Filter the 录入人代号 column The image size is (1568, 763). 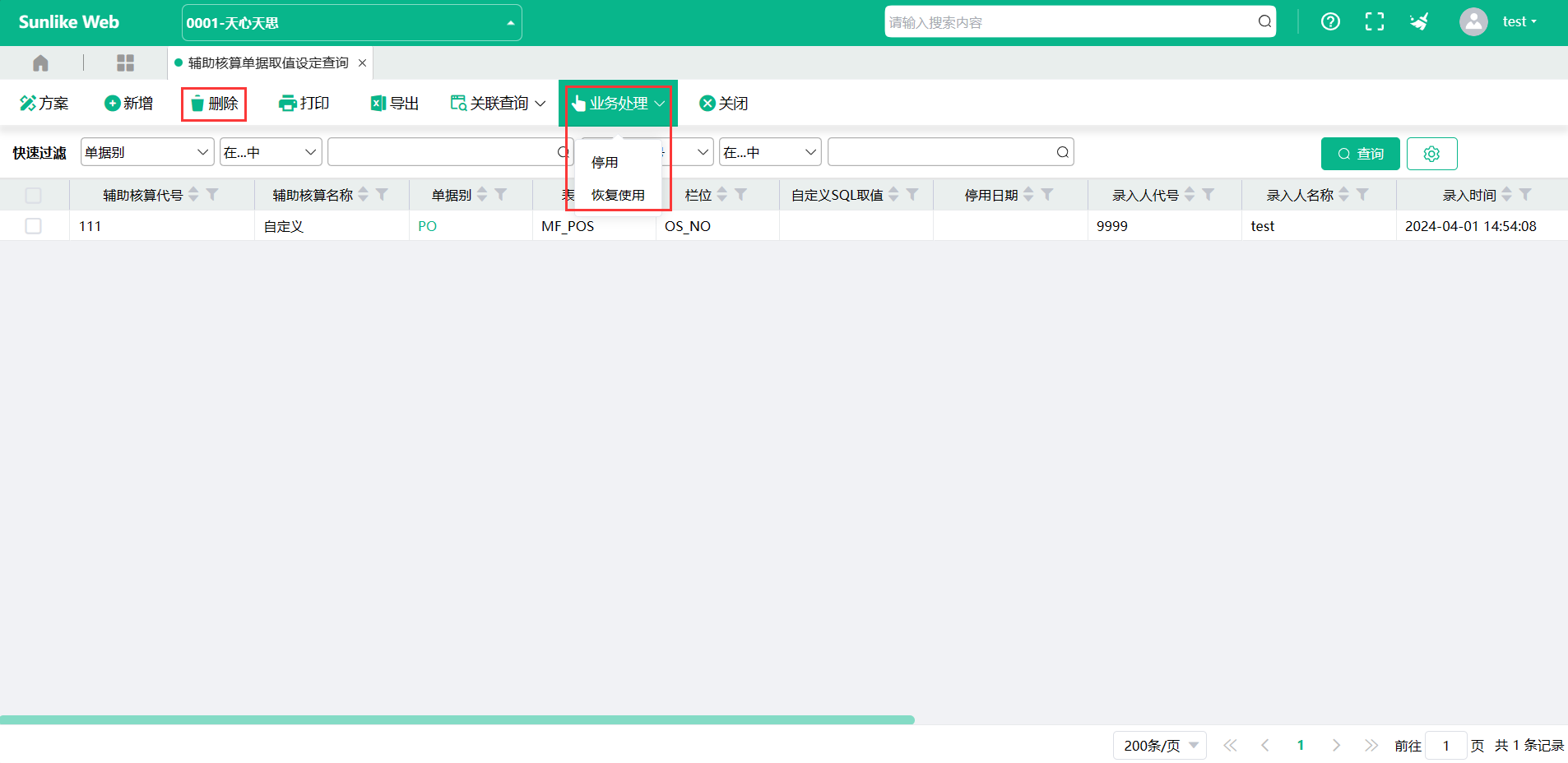click(1208, 194)
